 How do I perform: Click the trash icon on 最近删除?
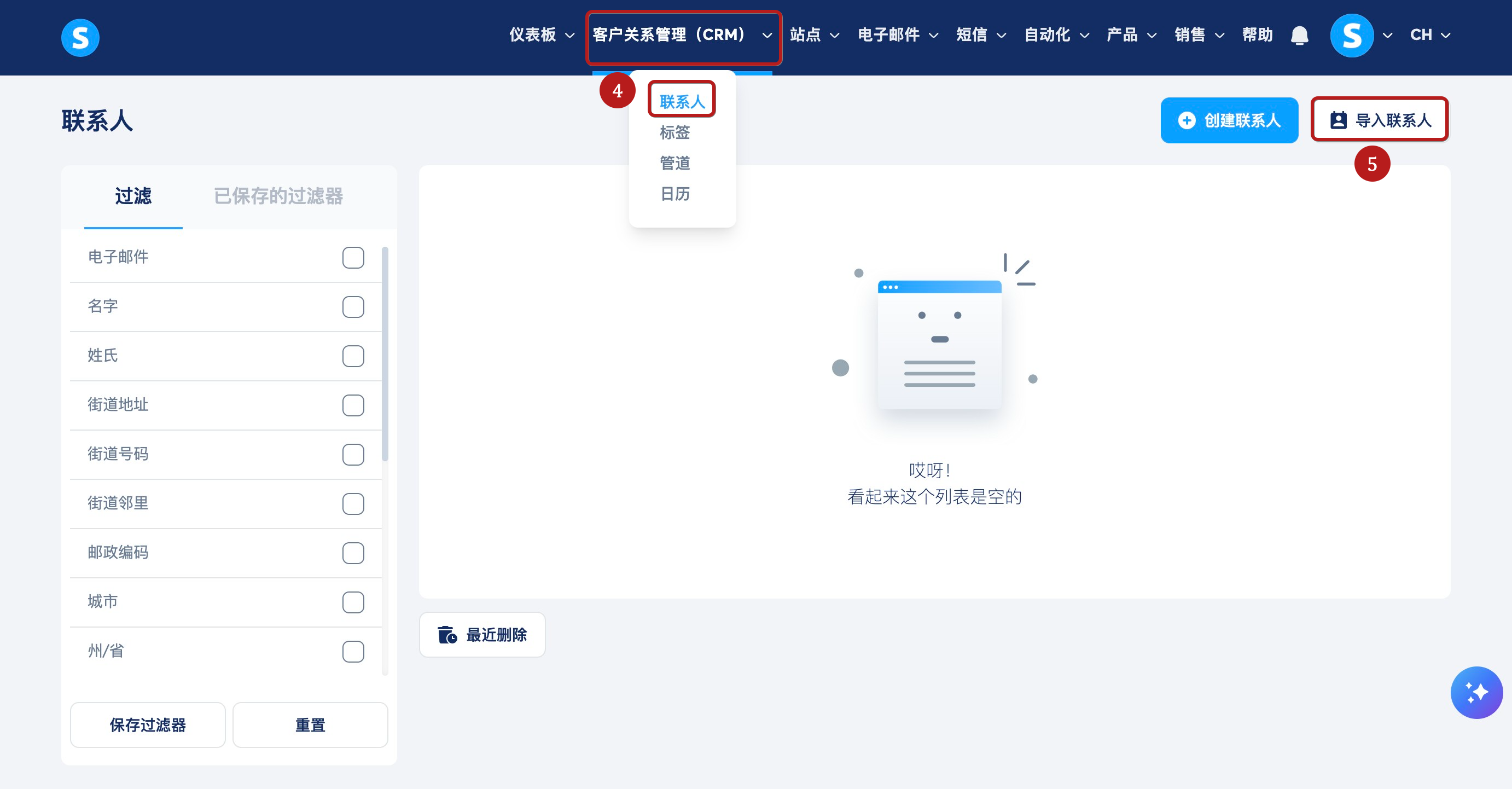[x=447, y=635]
